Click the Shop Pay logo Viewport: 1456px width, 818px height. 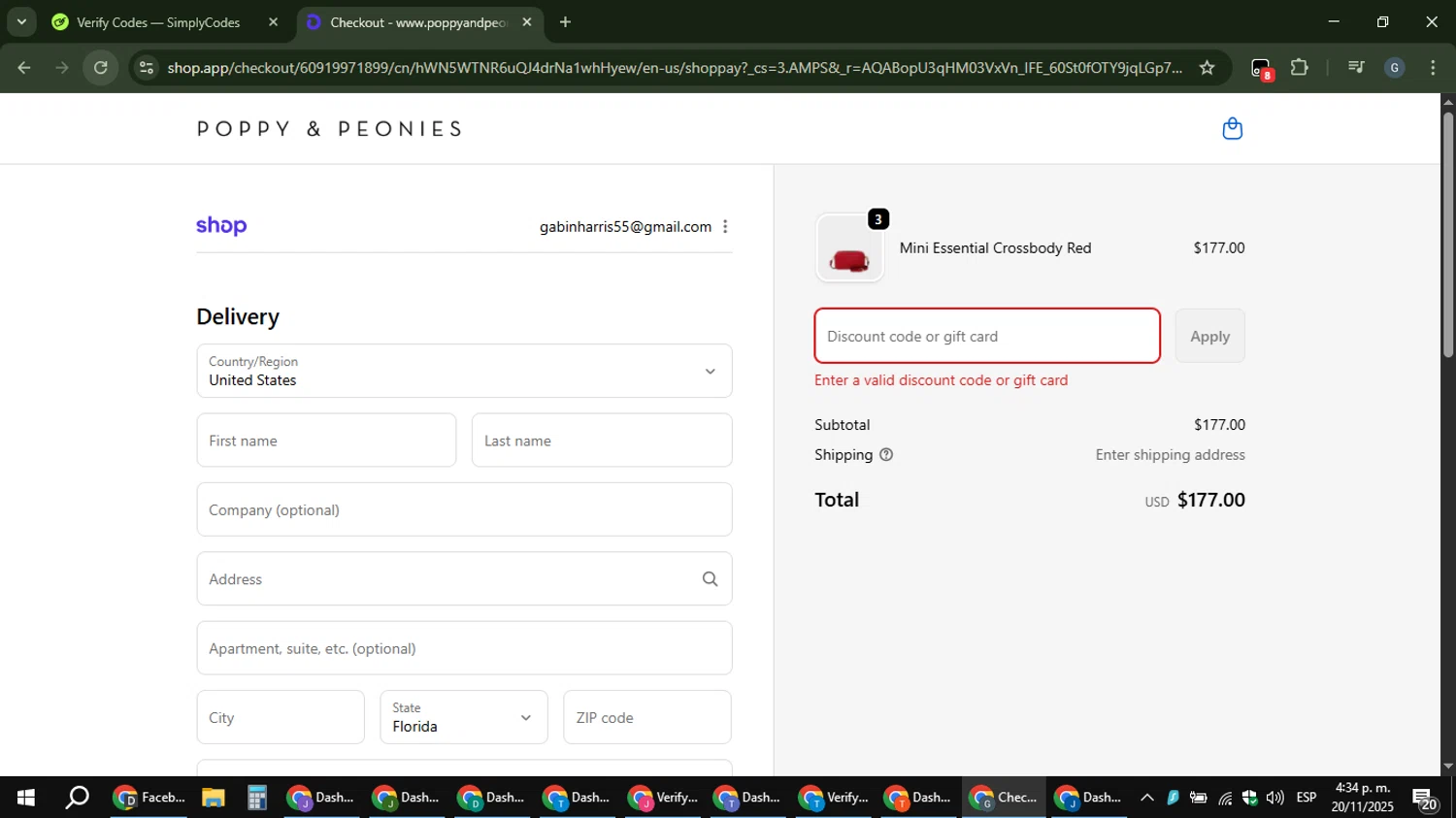click(221, 226)
